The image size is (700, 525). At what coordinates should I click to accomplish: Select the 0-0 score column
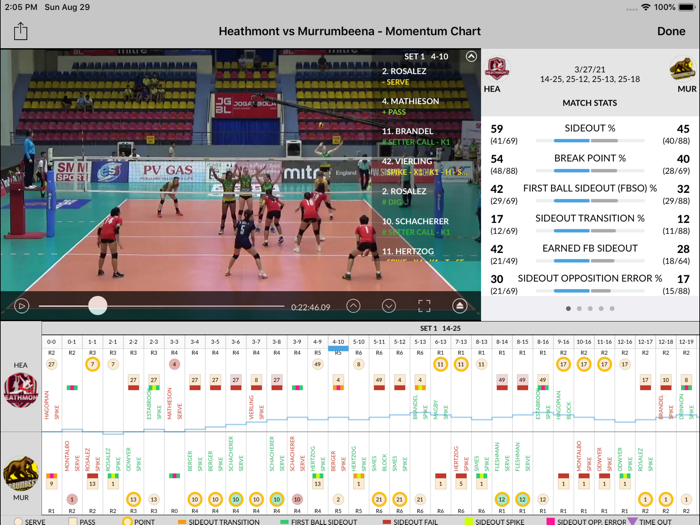51,342
